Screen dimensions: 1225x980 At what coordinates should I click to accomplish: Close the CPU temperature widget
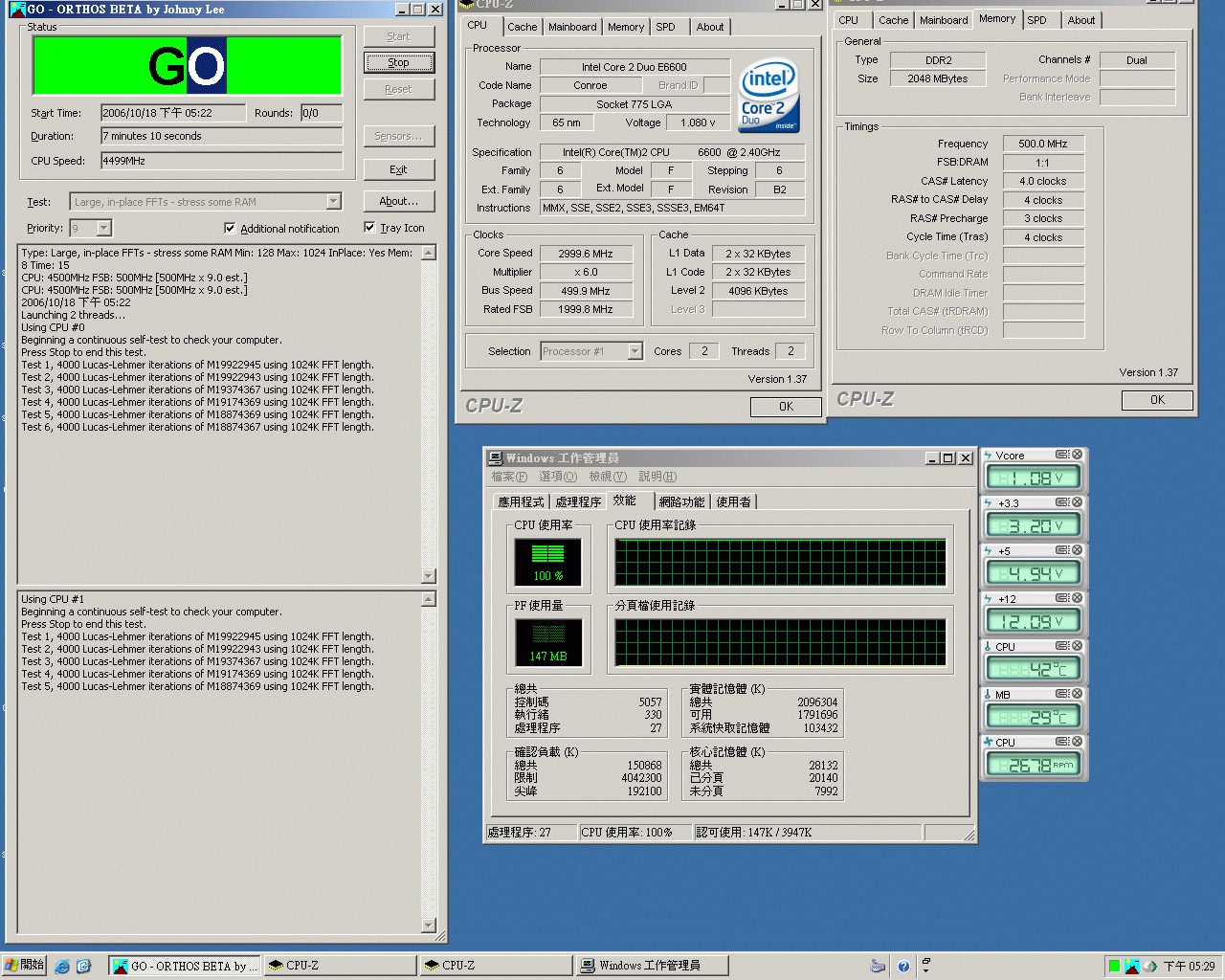(x=1078, y=646)
